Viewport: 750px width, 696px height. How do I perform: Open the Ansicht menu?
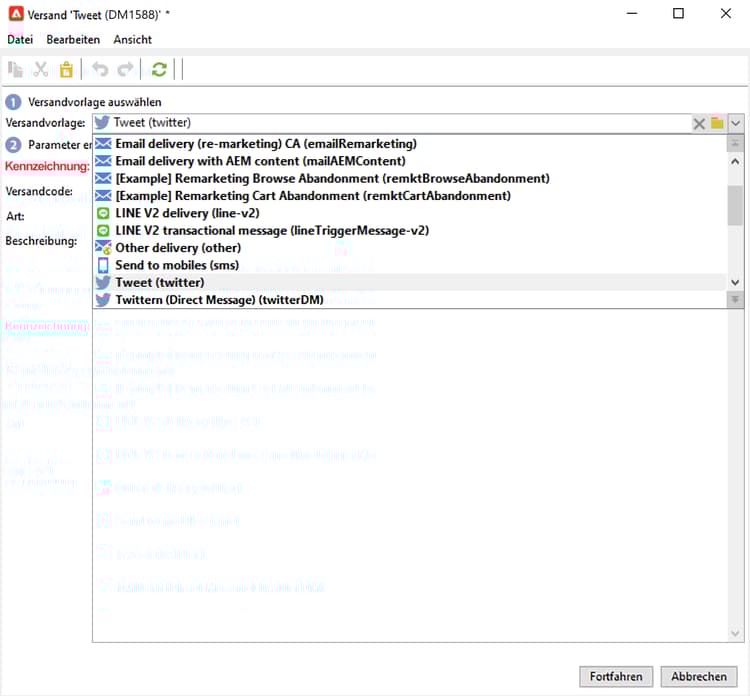[132, 40]
